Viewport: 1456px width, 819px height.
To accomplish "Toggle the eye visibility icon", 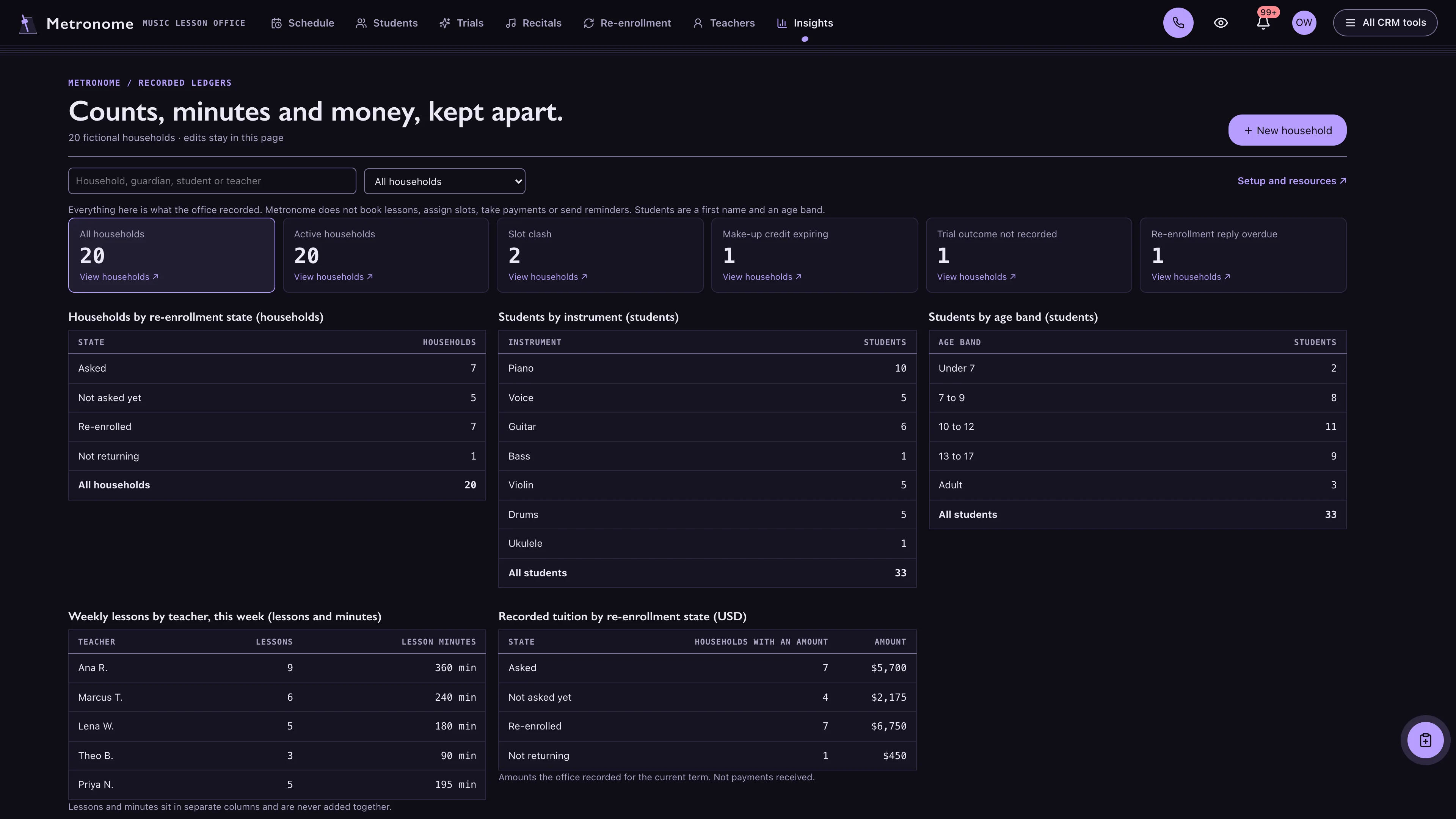I will tap(1220, 23).
